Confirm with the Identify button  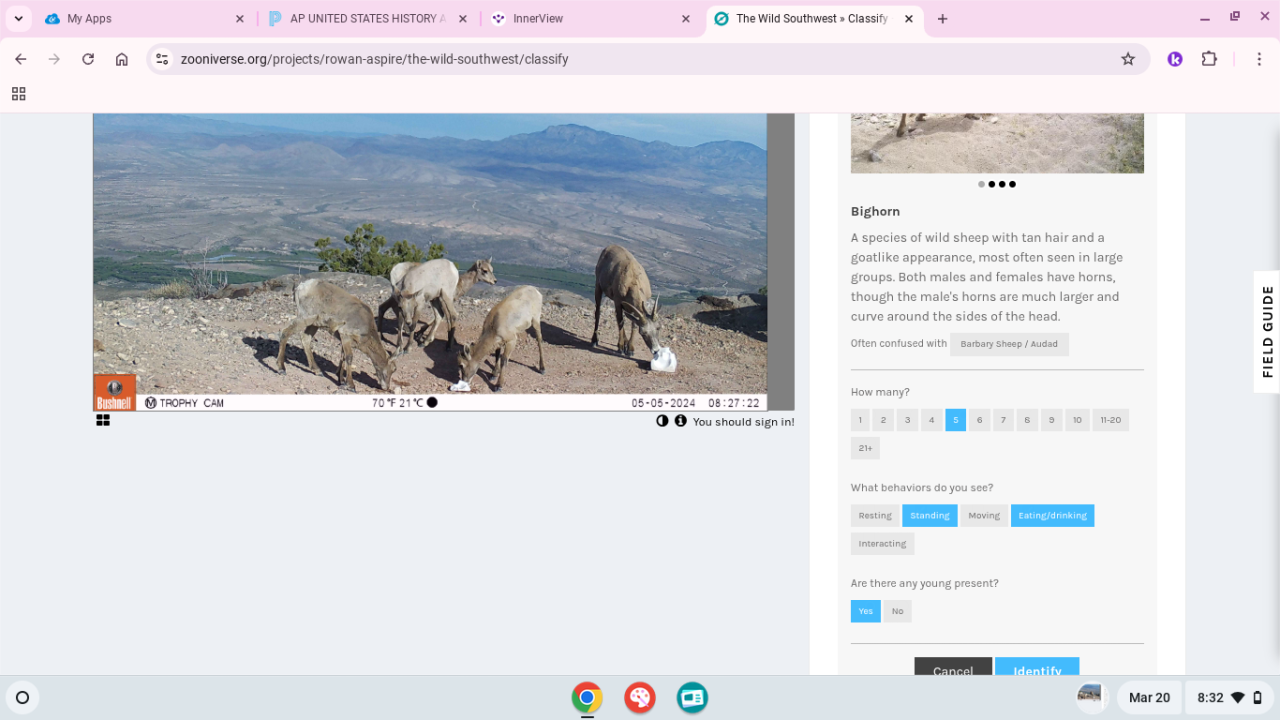point(1037,667)
